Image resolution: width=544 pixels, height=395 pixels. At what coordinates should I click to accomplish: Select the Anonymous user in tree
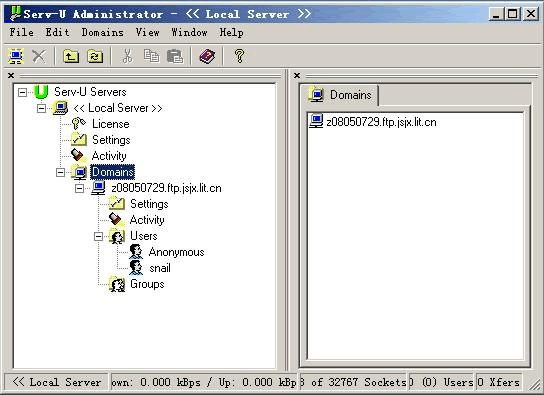click(176, 252)
